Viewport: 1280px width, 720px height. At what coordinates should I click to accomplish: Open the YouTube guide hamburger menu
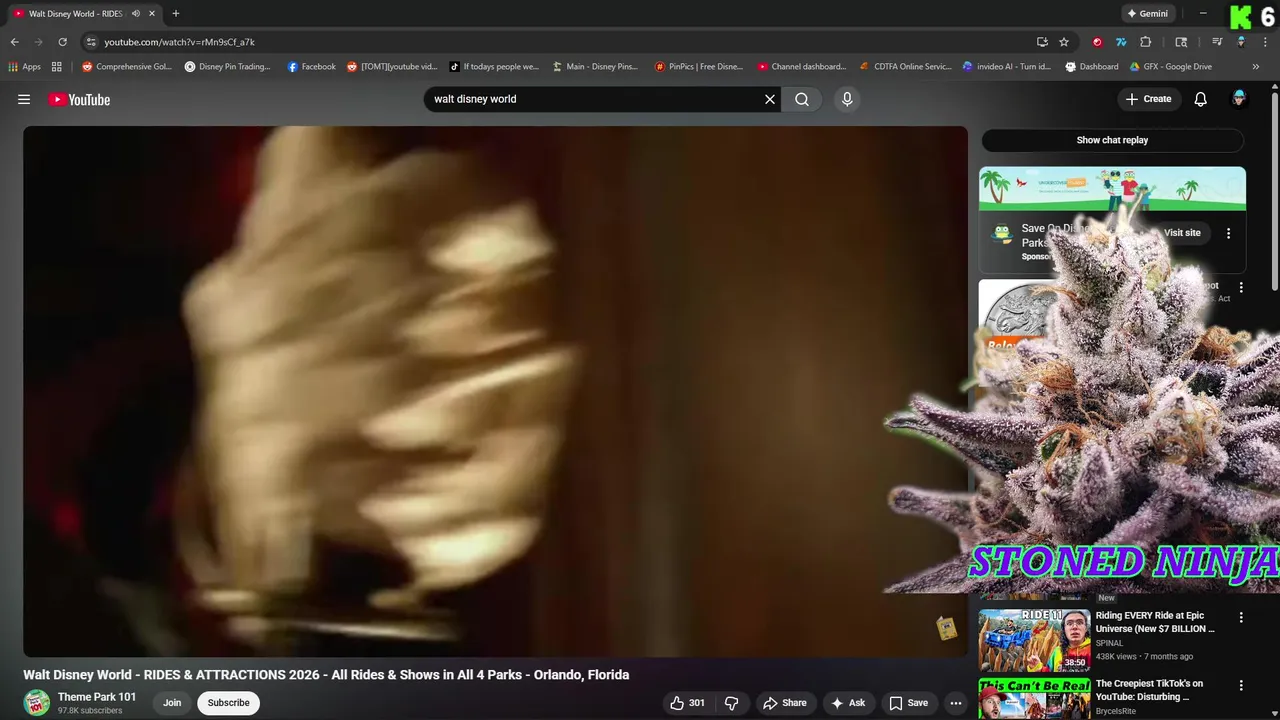pyautogui.click(x=24, y=99)
